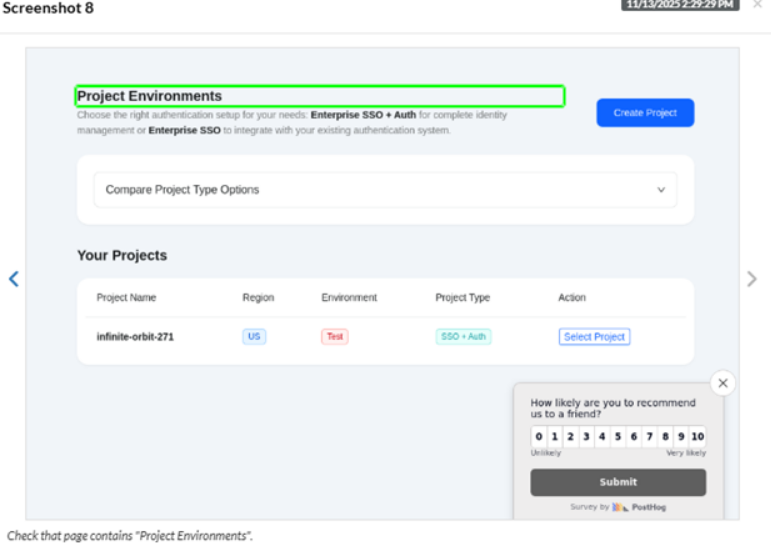Image resolution: width=771 pixels, height=543 pixels.
Task: Submit the recommendation survey
Action: point(617,482)
